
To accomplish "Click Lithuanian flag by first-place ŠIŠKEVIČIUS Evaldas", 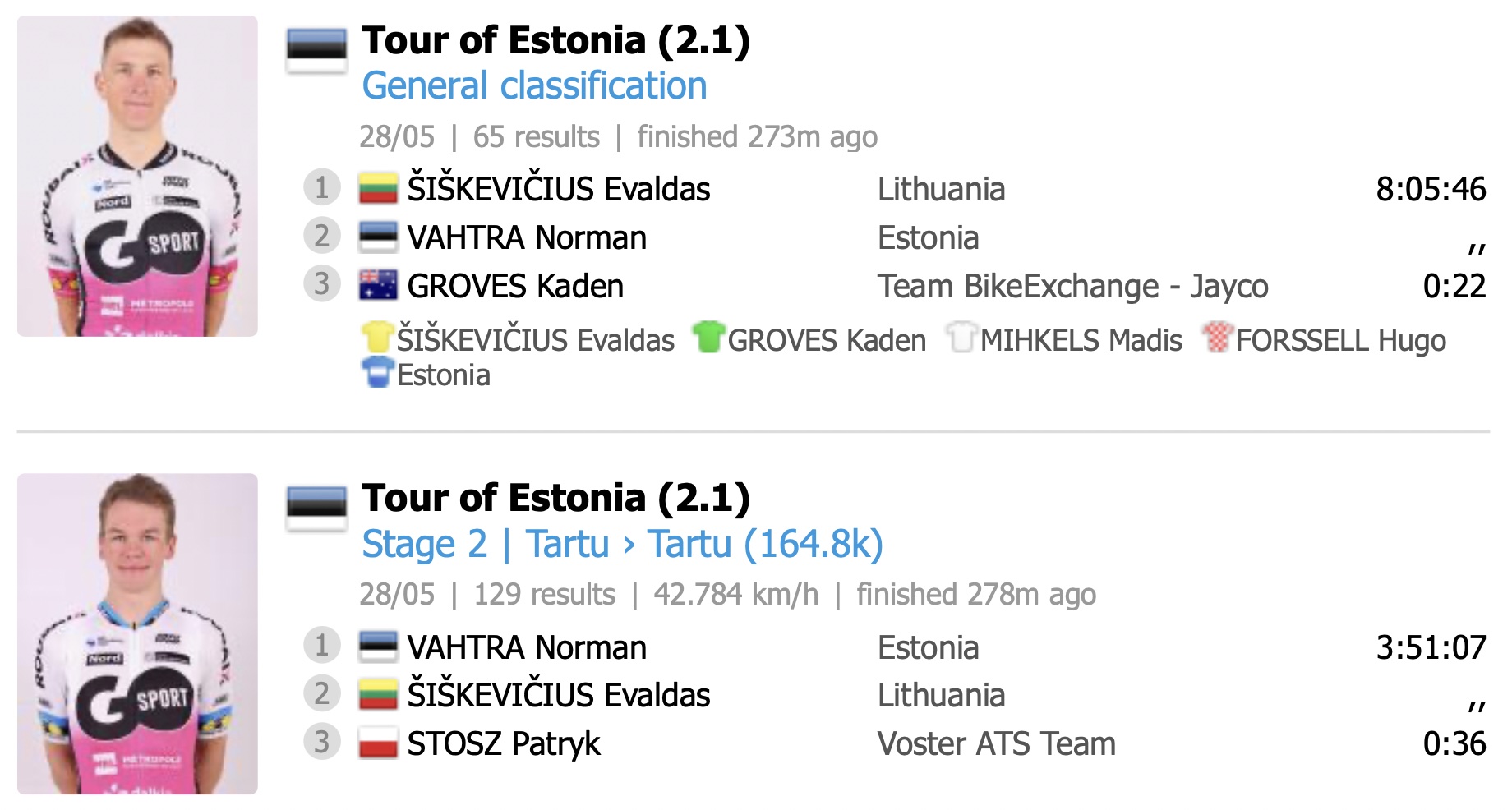I will tap(379, 189).
